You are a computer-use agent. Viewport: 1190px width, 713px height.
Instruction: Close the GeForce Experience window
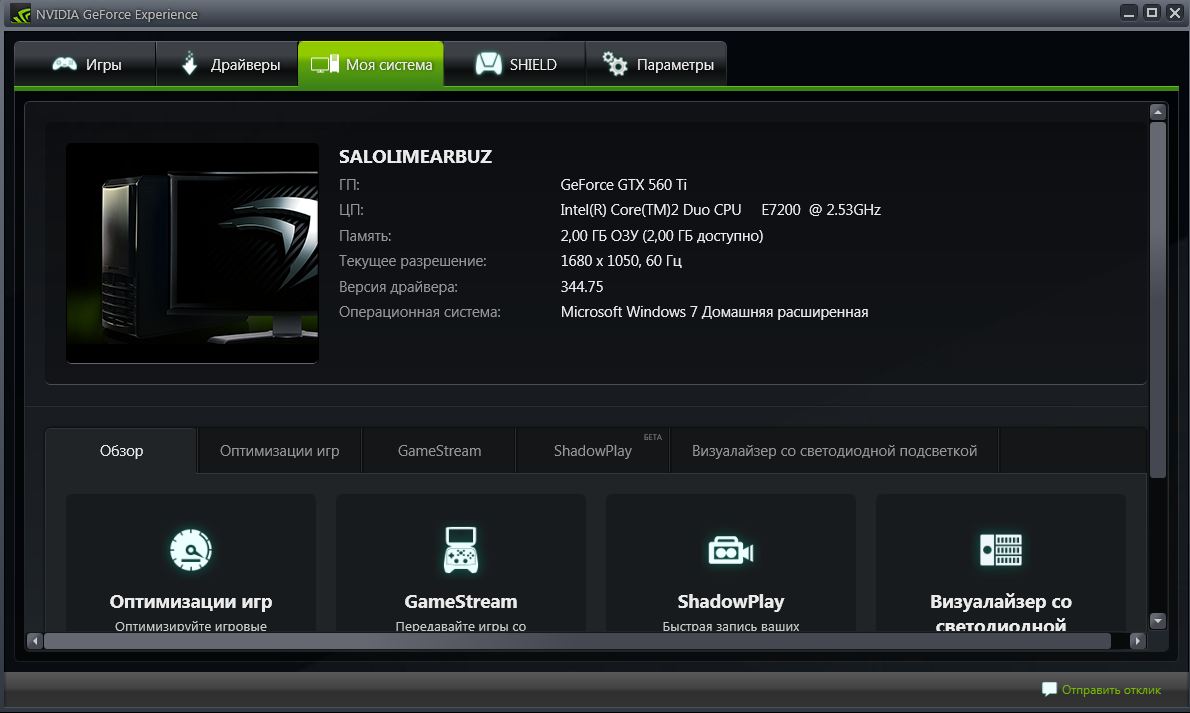pos(1174,13)
